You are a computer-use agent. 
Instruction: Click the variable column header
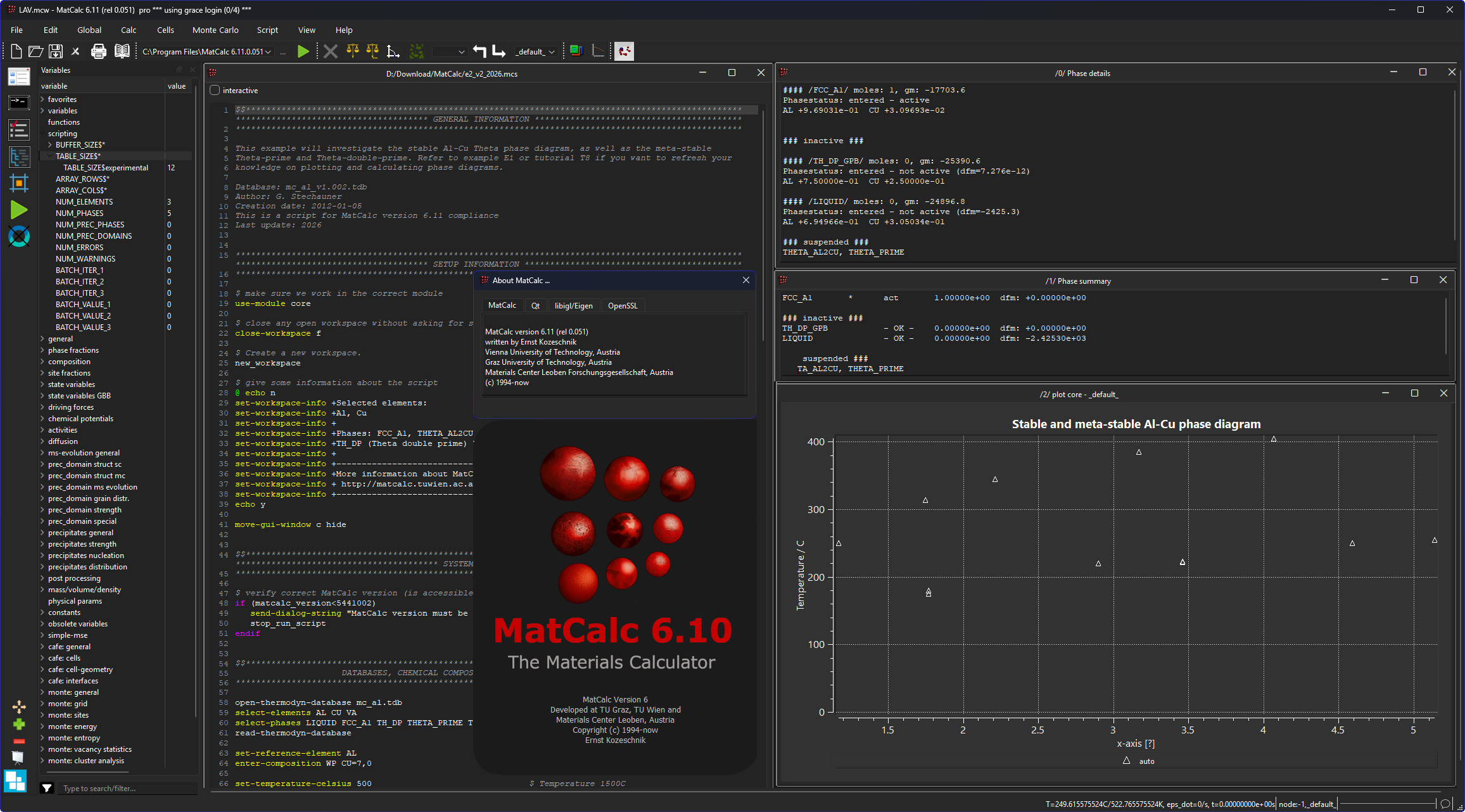[101, 86]
